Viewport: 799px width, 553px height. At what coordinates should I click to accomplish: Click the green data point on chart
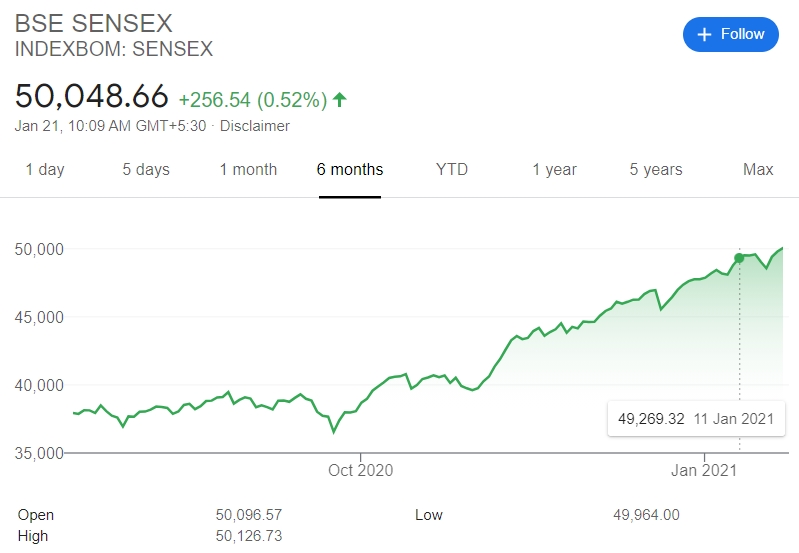[739, 258]
